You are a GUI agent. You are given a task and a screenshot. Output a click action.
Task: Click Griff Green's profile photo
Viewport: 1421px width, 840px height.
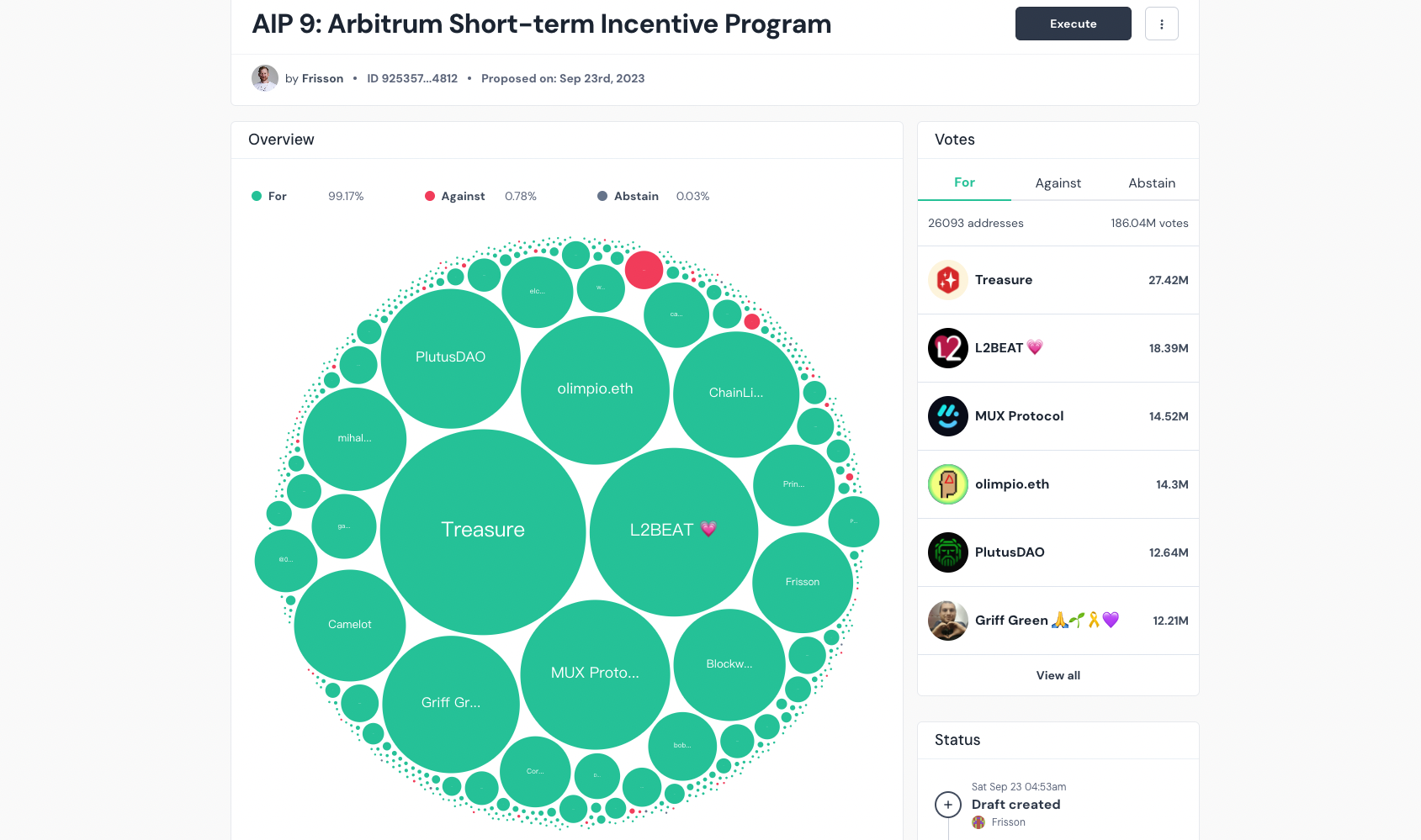coord(948,621)
